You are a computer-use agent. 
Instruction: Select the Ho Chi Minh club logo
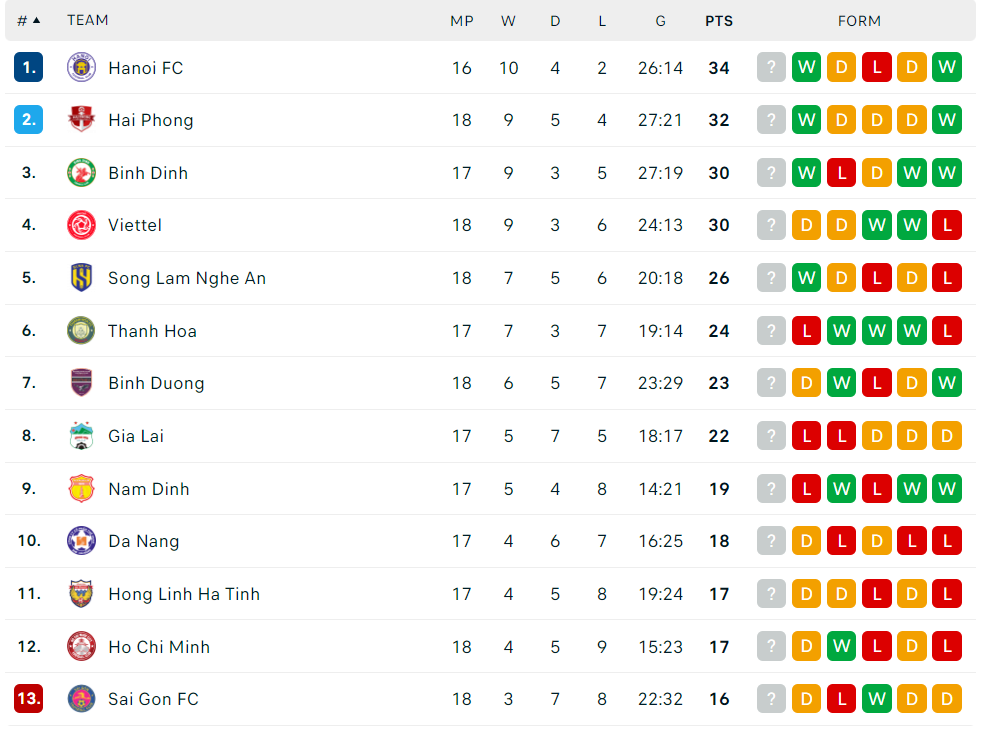coord(81,646)
